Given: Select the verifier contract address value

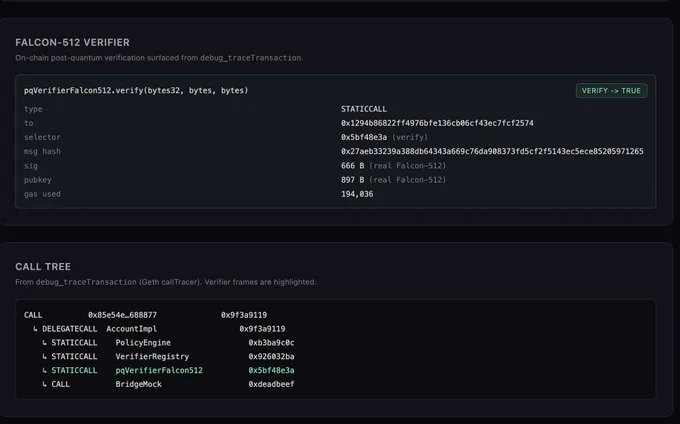Looking at the screenshot, I should [x=437, y=123].
